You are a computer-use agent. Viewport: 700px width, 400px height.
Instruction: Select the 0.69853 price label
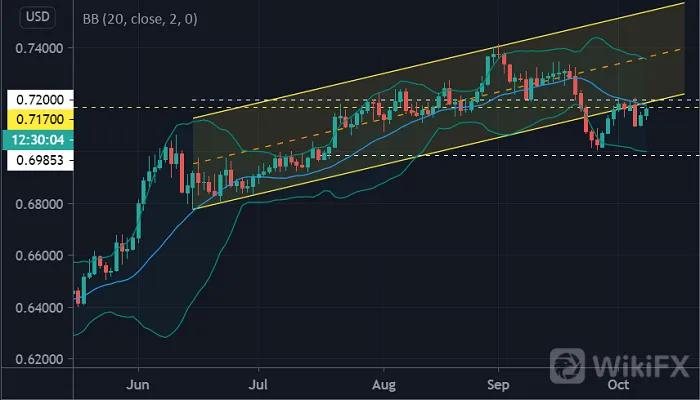40,160
